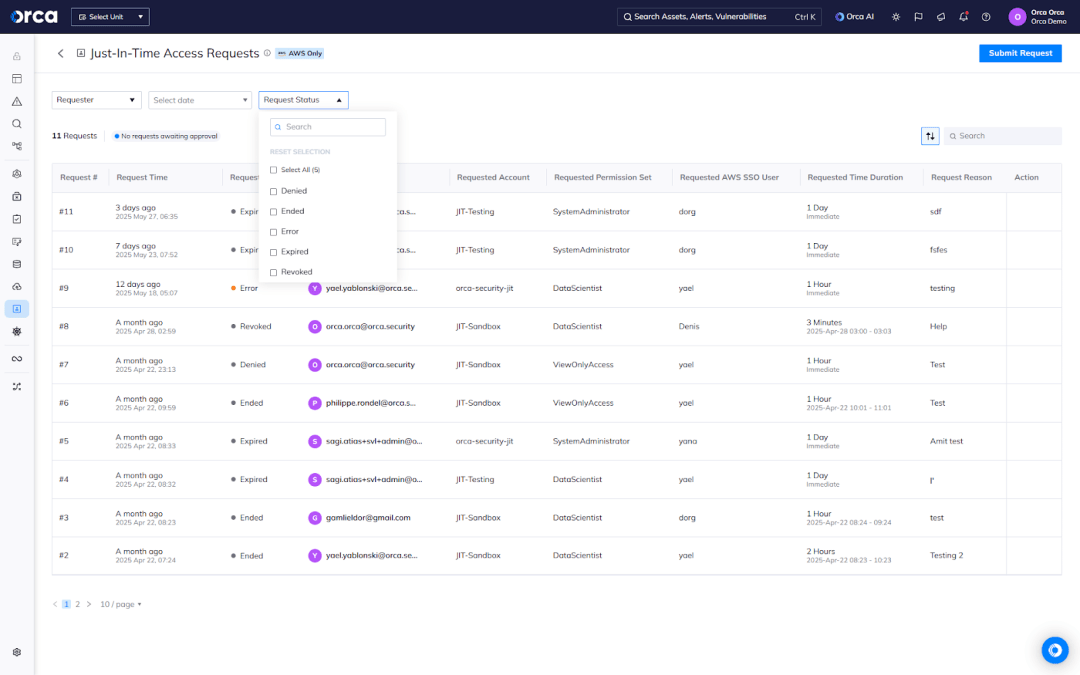Viewport: 1080px width, 675px height.
Task: Change the 10 / page size selector
Action: point(121,604)
